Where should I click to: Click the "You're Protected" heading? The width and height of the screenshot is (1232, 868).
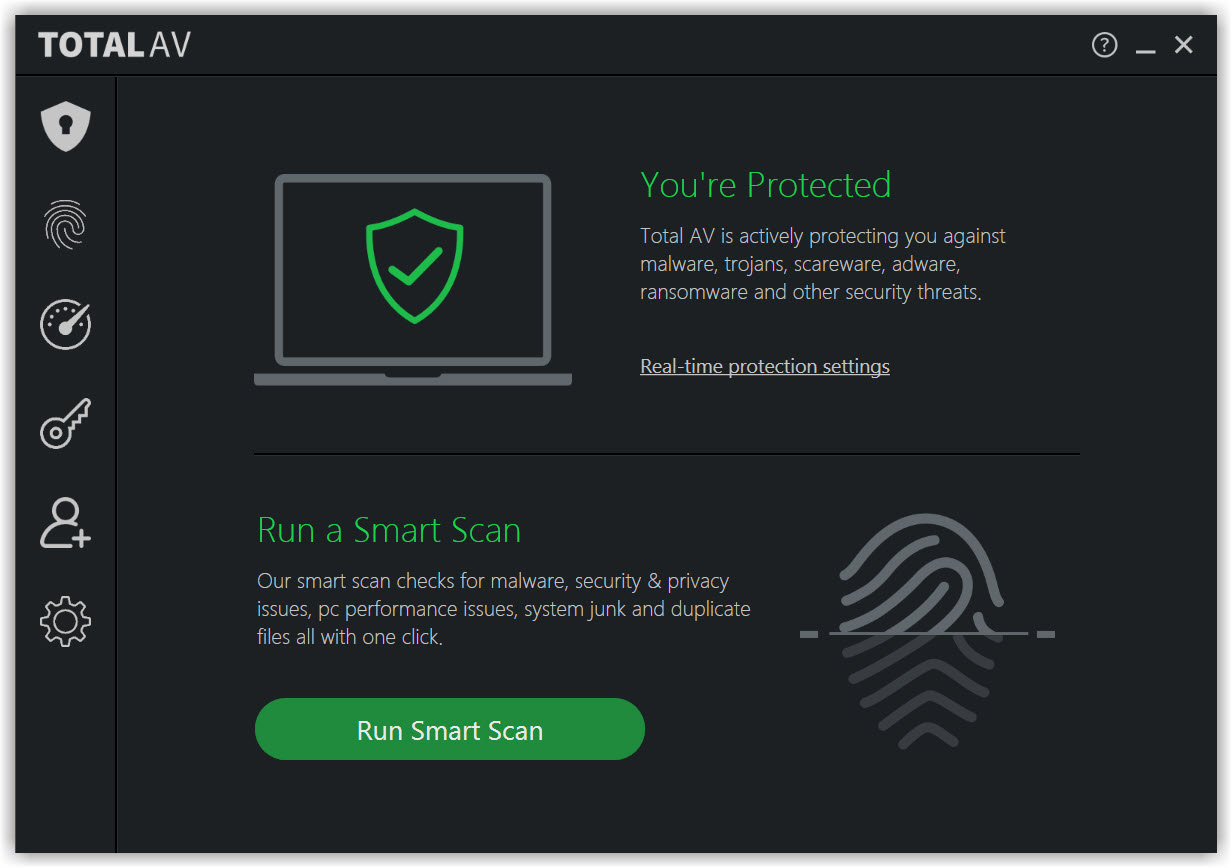[765, 185]
